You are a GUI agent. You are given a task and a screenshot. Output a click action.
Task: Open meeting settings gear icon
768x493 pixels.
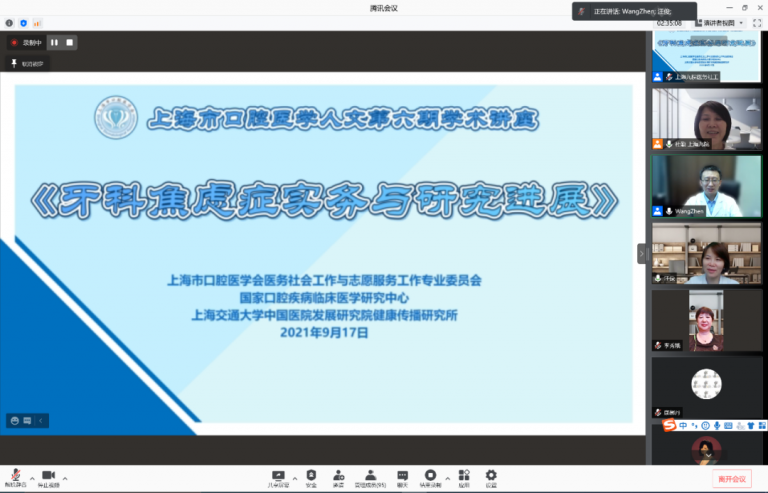[491, 476]
